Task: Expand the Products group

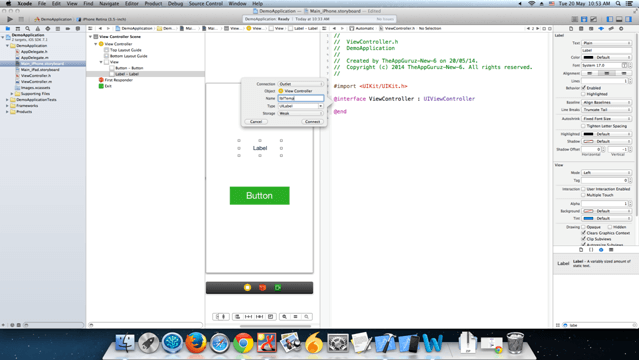Action: tap(7, 112)
